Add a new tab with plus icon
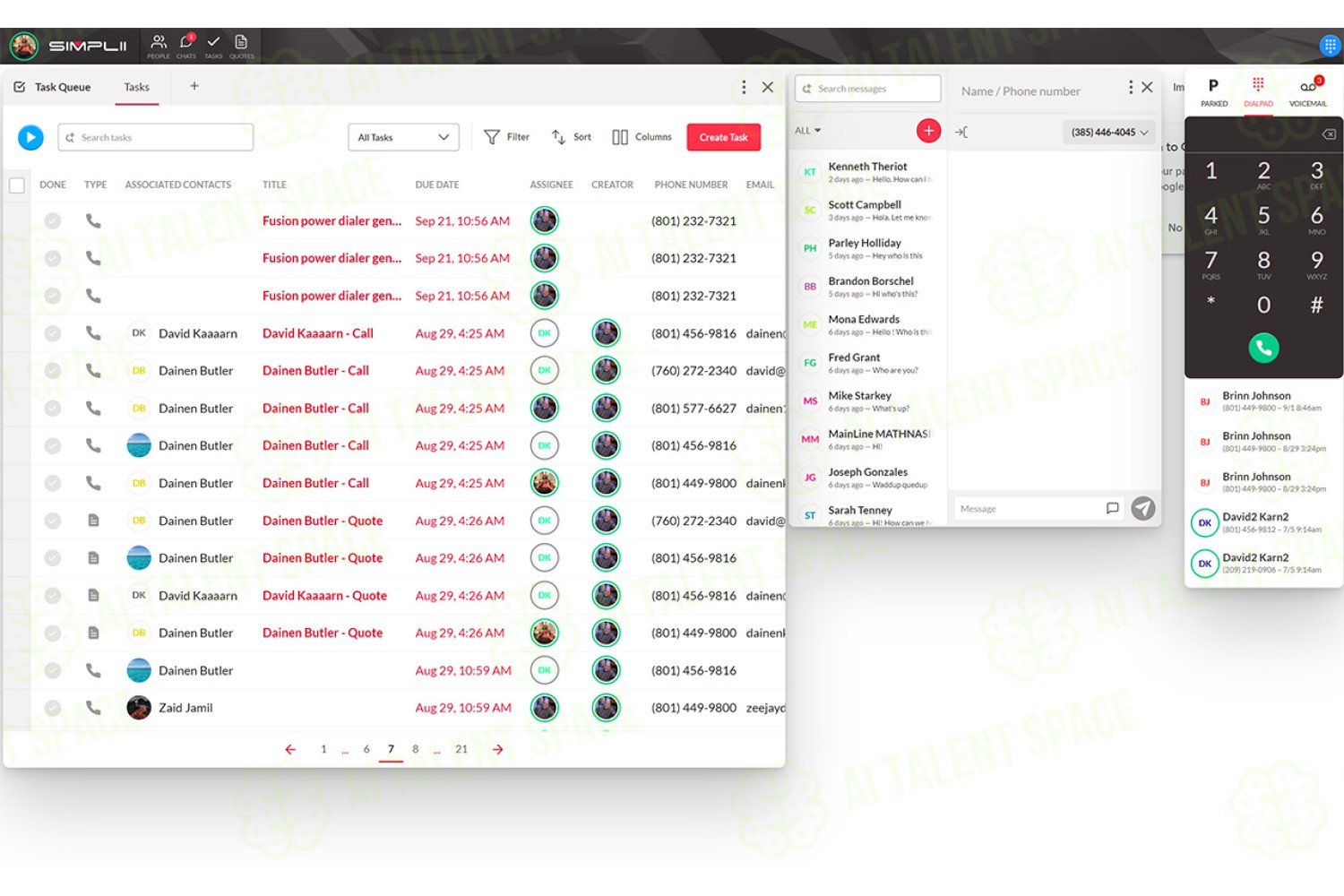 pyautogui.click(x=194, y=86)
